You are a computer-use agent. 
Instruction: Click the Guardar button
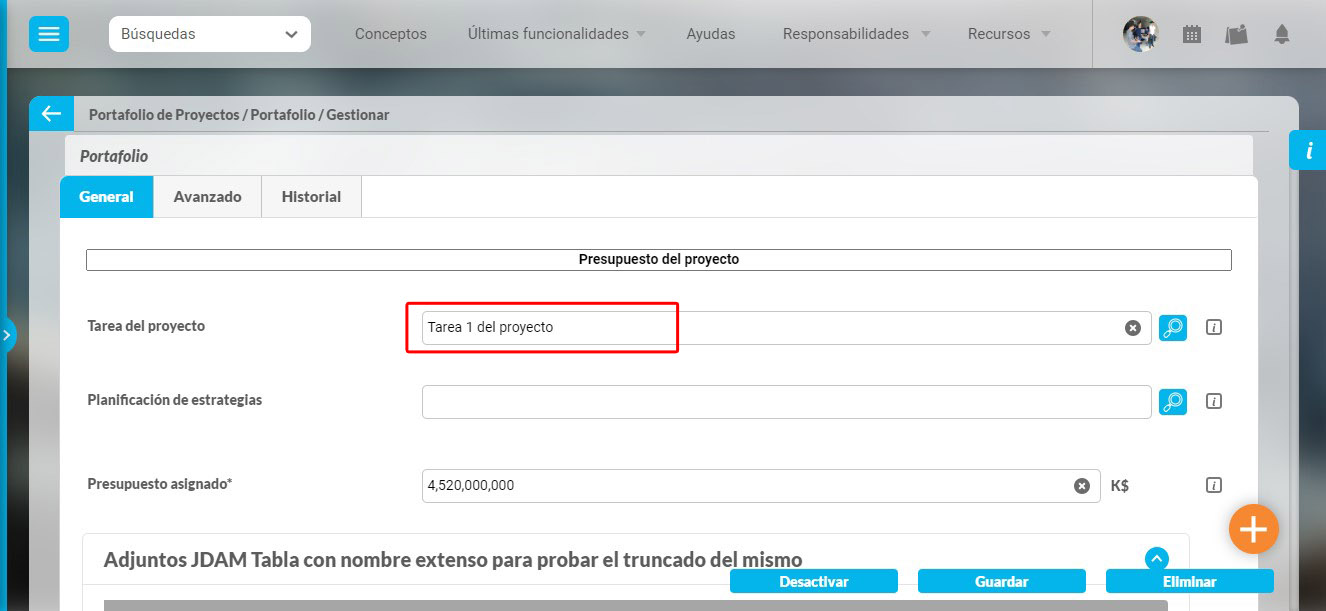(x=1001, y=582)
